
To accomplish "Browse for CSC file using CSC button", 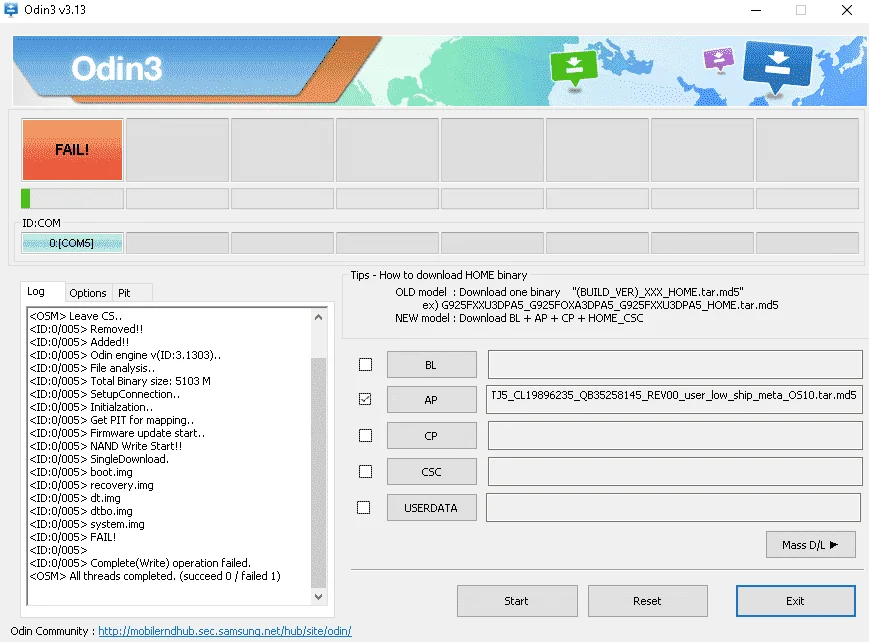I will (431, 472).
